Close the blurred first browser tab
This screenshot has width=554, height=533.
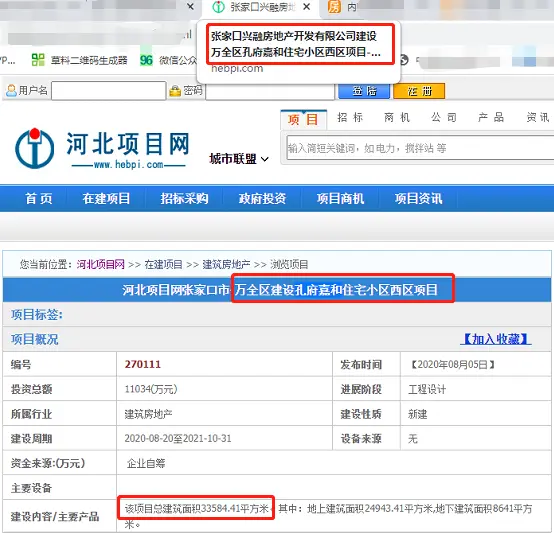point(190,7)
